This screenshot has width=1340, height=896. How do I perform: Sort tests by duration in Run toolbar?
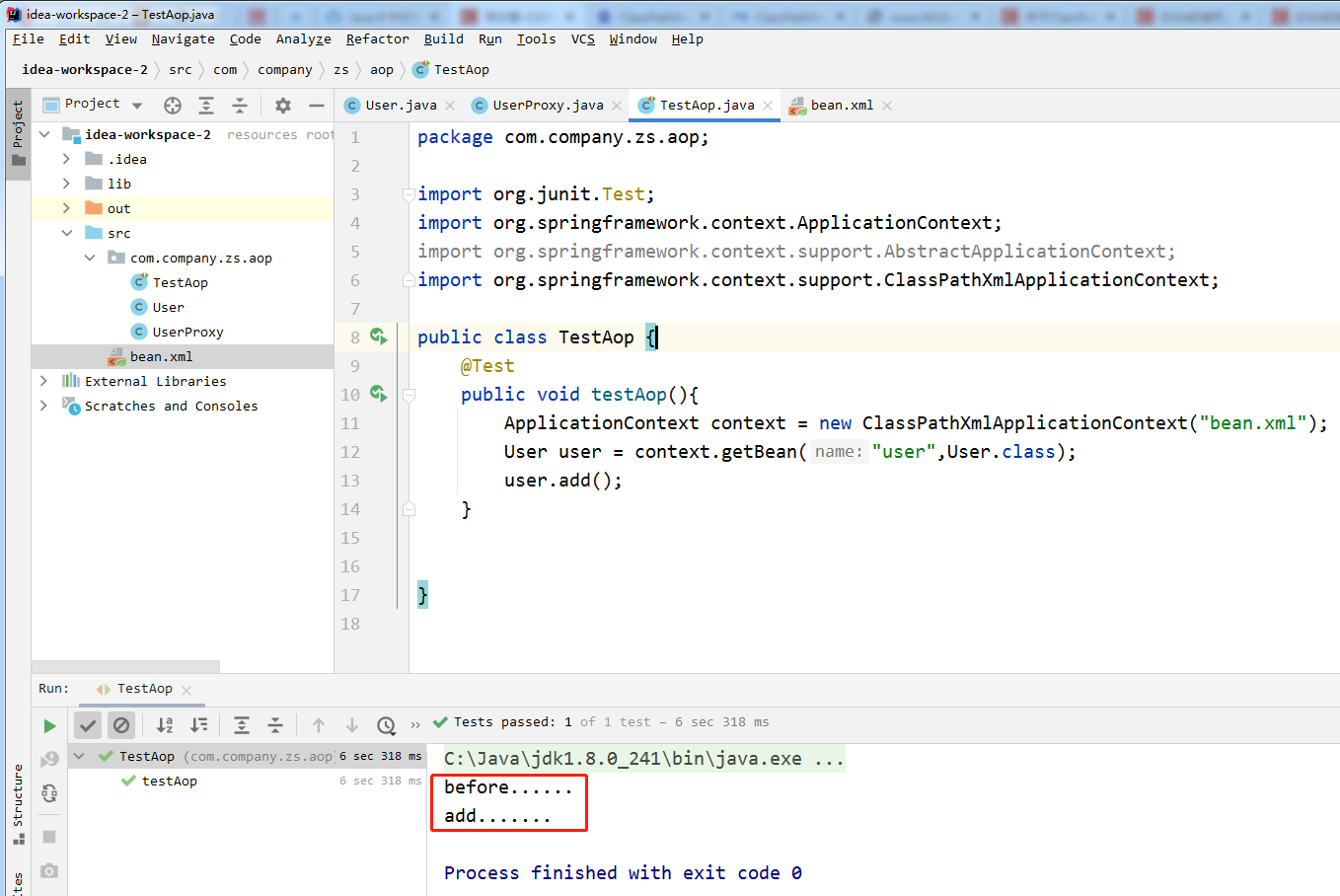[x=199, y=725]
